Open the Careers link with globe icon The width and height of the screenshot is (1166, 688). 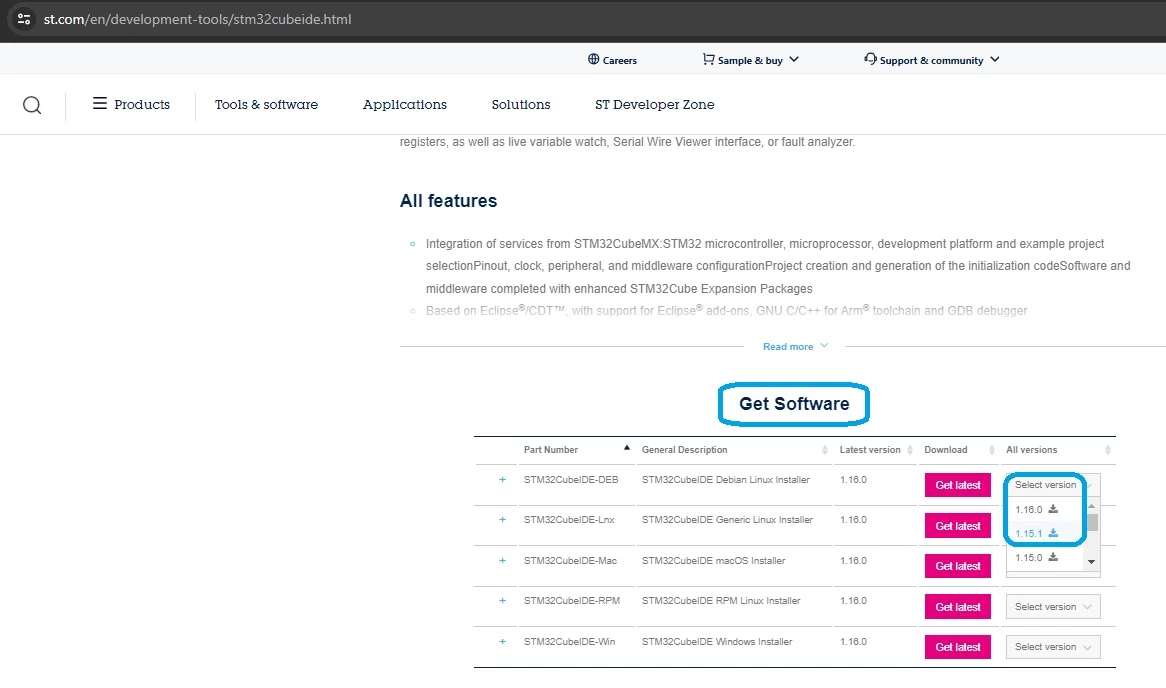(x=612, y=60)
